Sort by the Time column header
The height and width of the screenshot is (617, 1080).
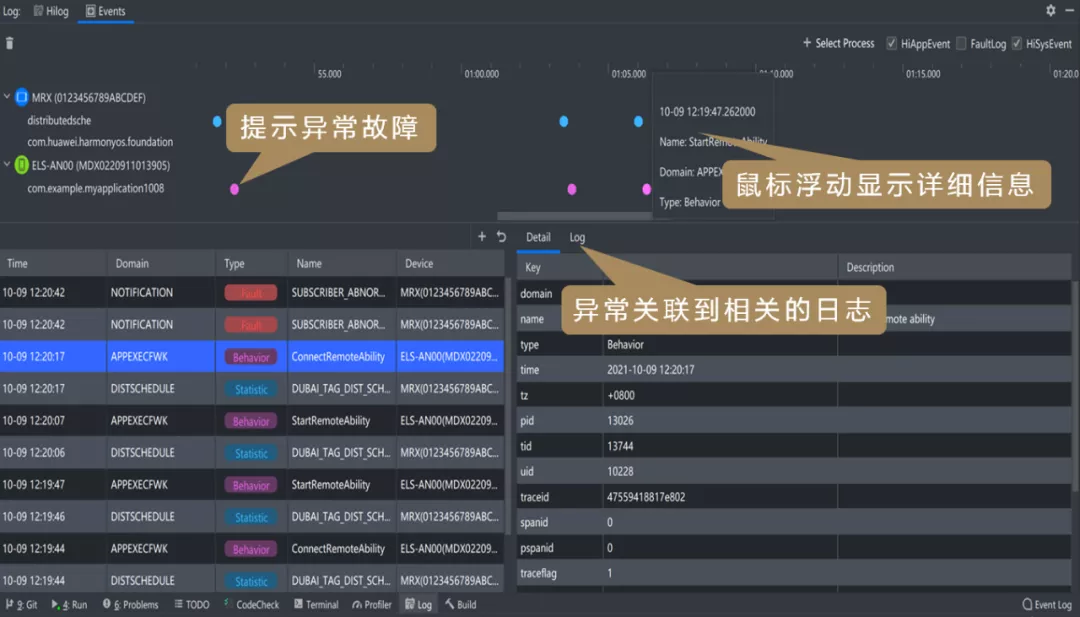point(53,263)
